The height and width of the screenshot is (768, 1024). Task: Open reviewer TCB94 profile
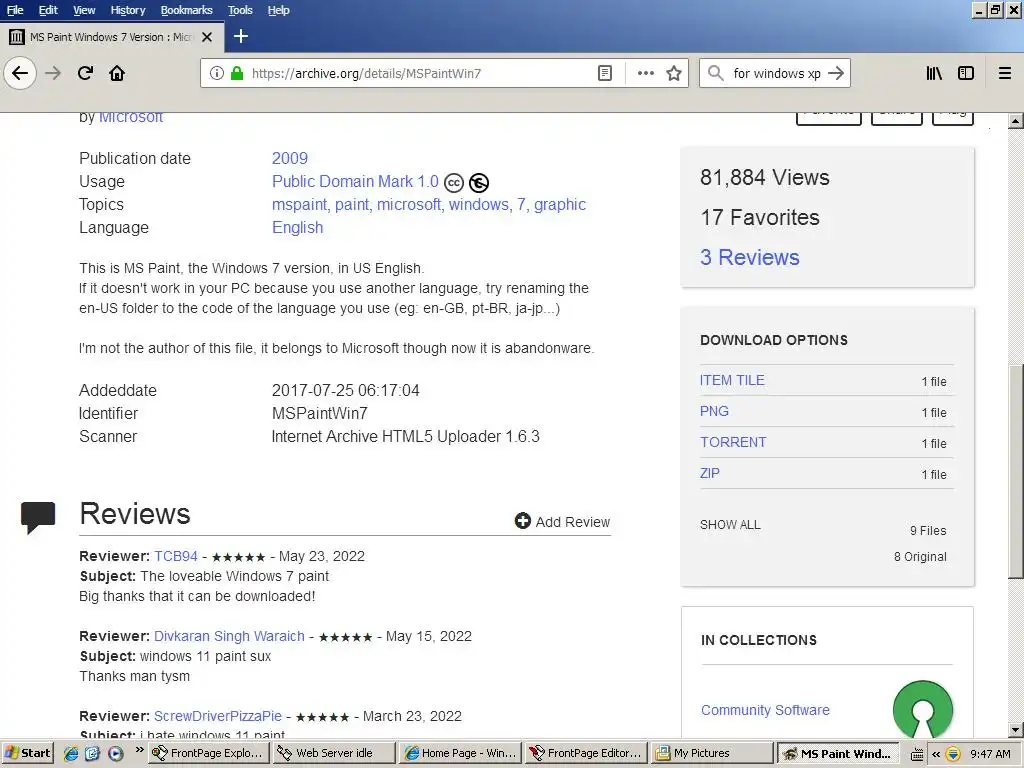click(x=176, y=556)
